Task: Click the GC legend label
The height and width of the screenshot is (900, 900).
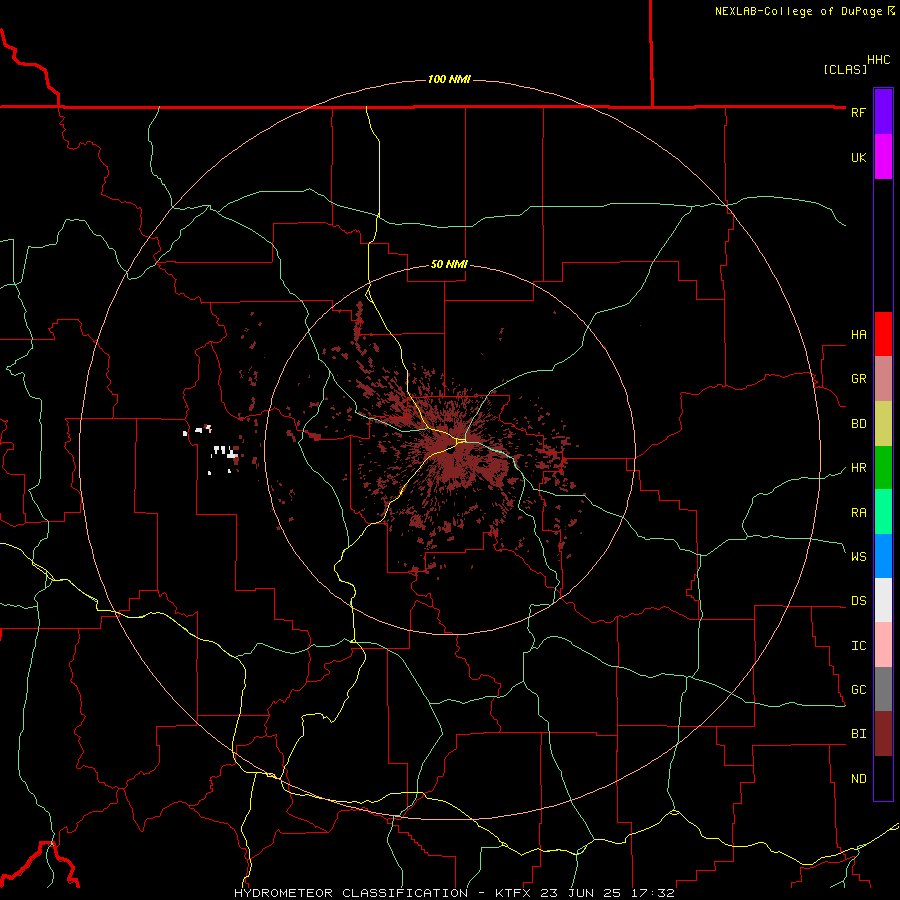Action: 858,690
